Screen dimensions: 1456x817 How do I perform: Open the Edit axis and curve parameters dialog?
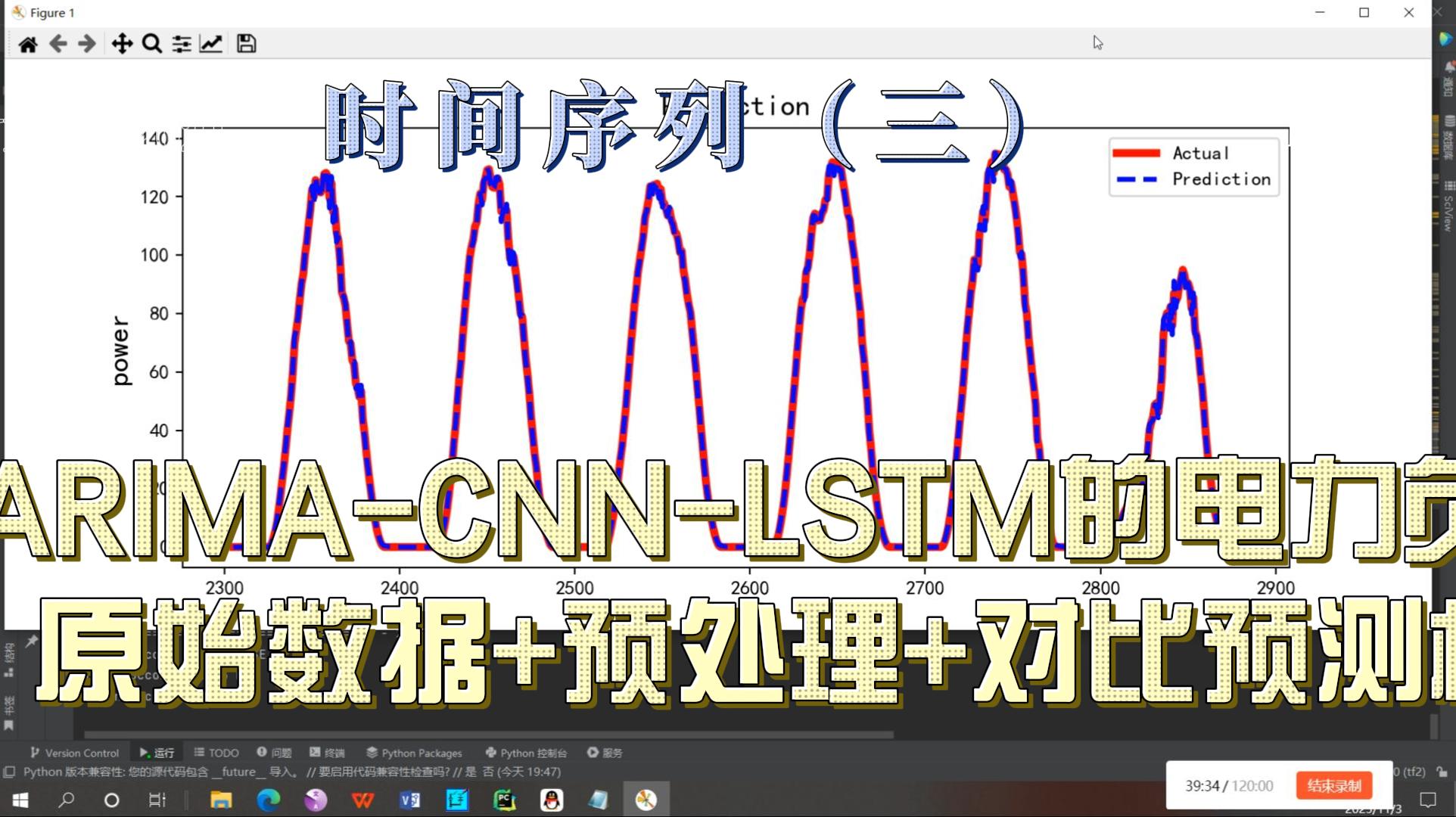click(x=211, y=44)
